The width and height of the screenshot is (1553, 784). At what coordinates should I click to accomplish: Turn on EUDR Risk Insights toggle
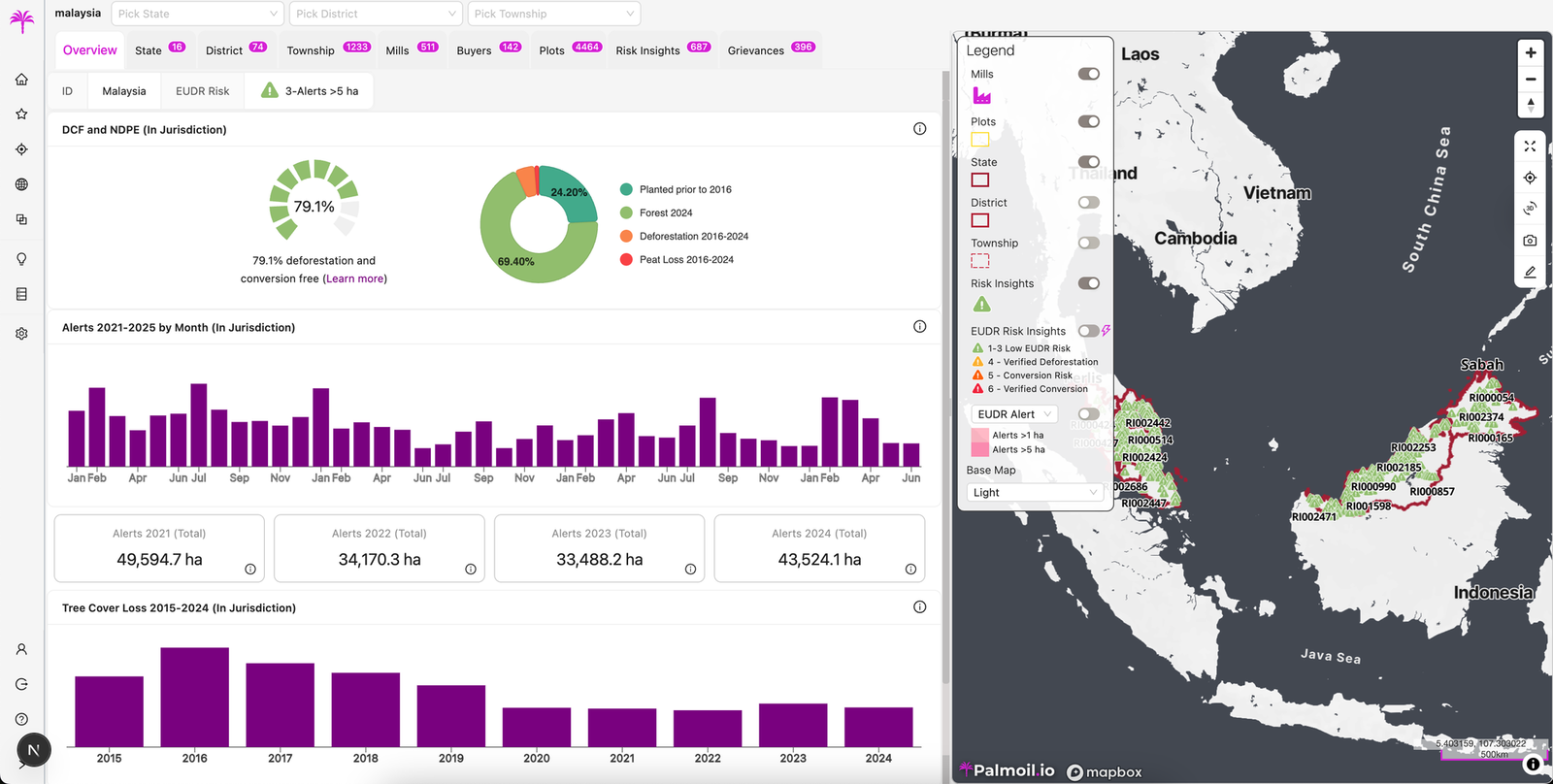coord(1089,331)
